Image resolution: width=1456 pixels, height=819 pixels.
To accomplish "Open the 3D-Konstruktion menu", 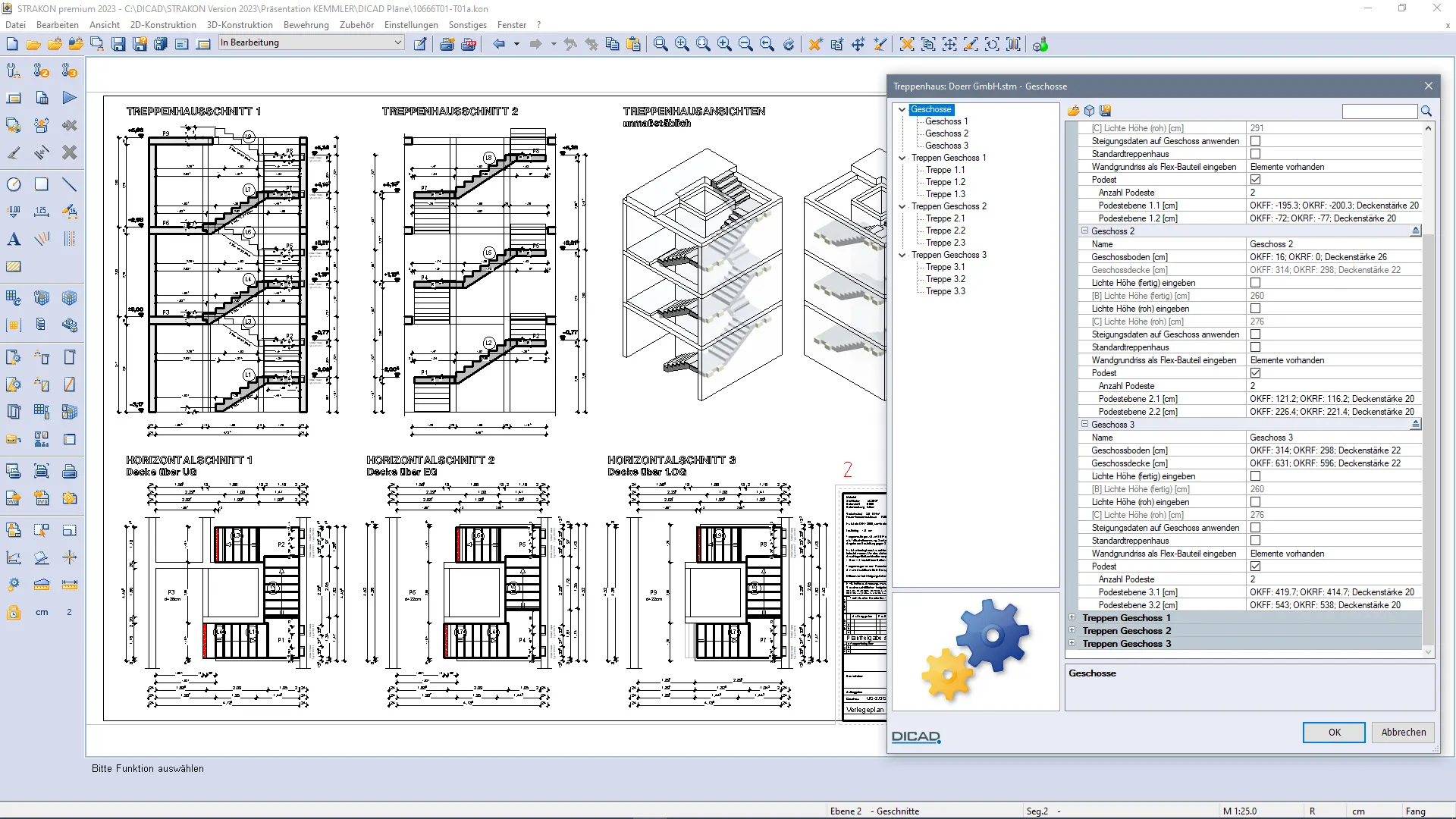I will (x=240, y=25).
